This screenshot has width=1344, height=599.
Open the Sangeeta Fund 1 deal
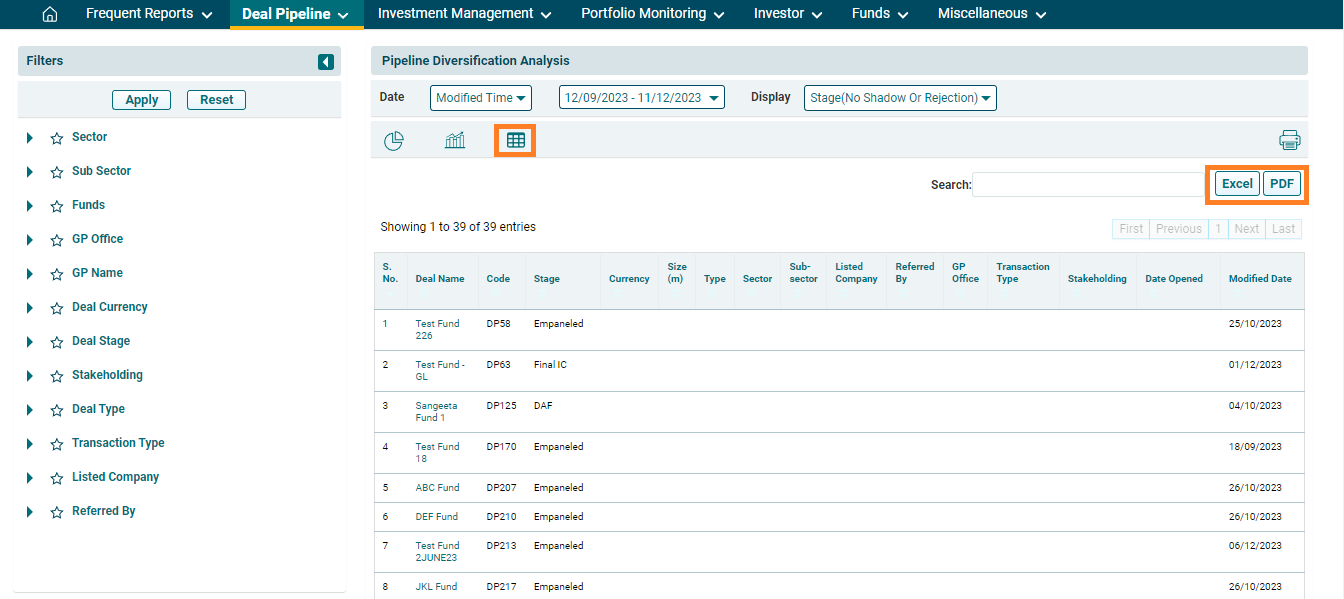[x=436, y=411]
